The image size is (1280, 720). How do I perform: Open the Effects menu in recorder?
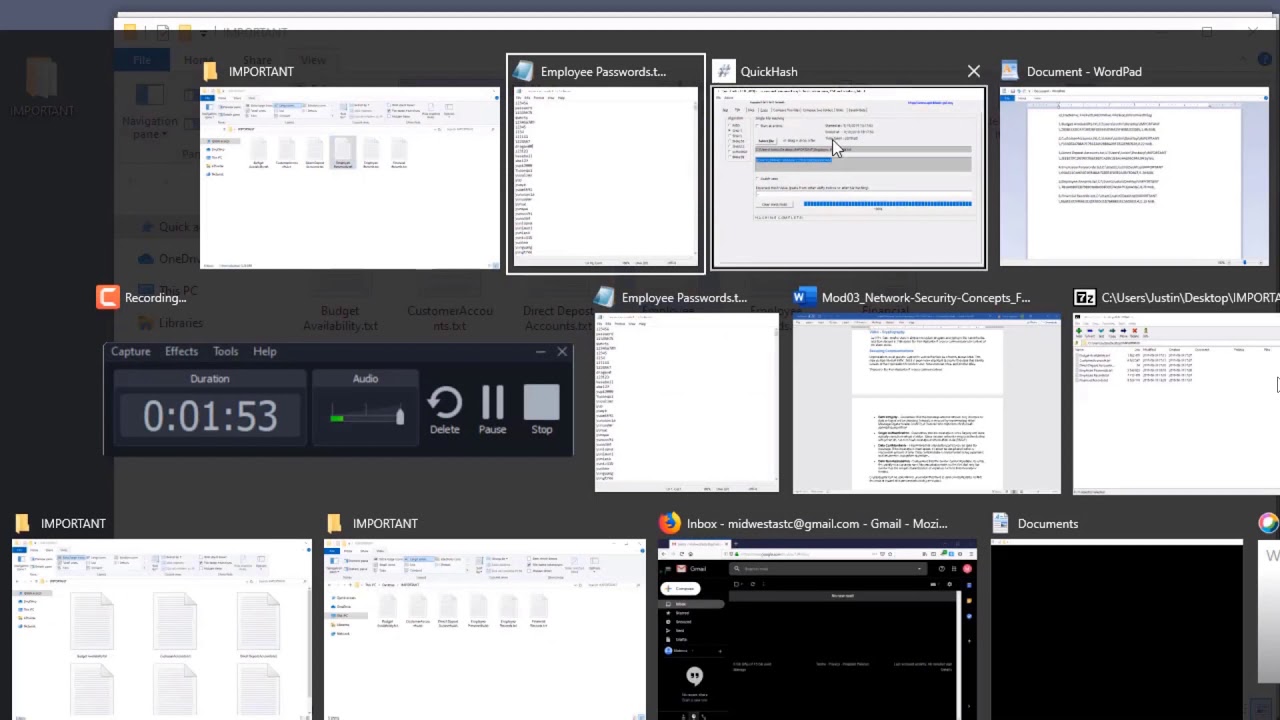coord(181,351)
